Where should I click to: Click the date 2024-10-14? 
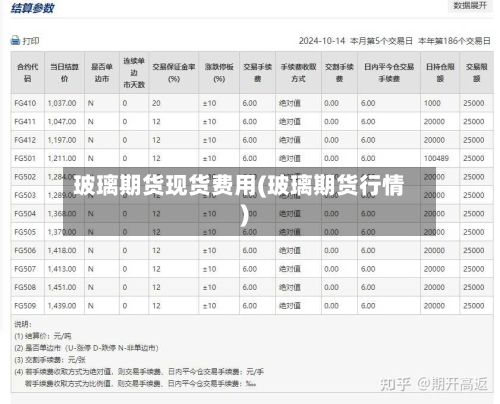[322, 41]
